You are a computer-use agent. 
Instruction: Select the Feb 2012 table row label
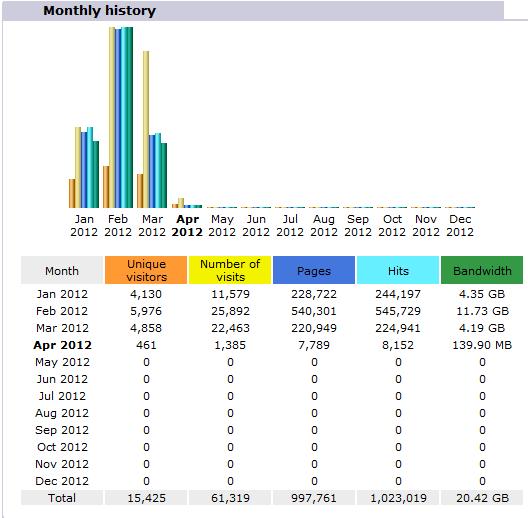click(x=62, y=311)
